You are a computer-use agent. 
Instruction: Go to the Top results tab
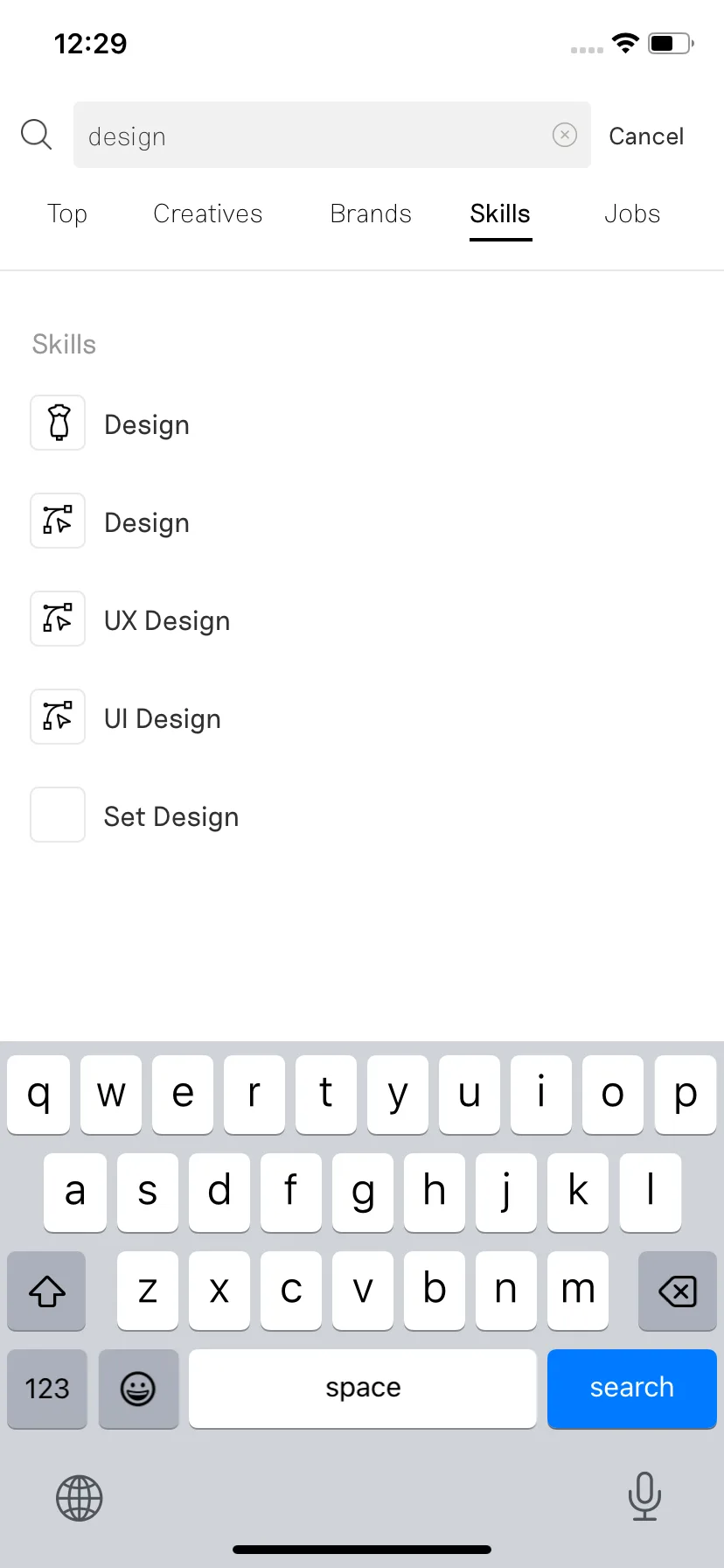coord(67,213)
